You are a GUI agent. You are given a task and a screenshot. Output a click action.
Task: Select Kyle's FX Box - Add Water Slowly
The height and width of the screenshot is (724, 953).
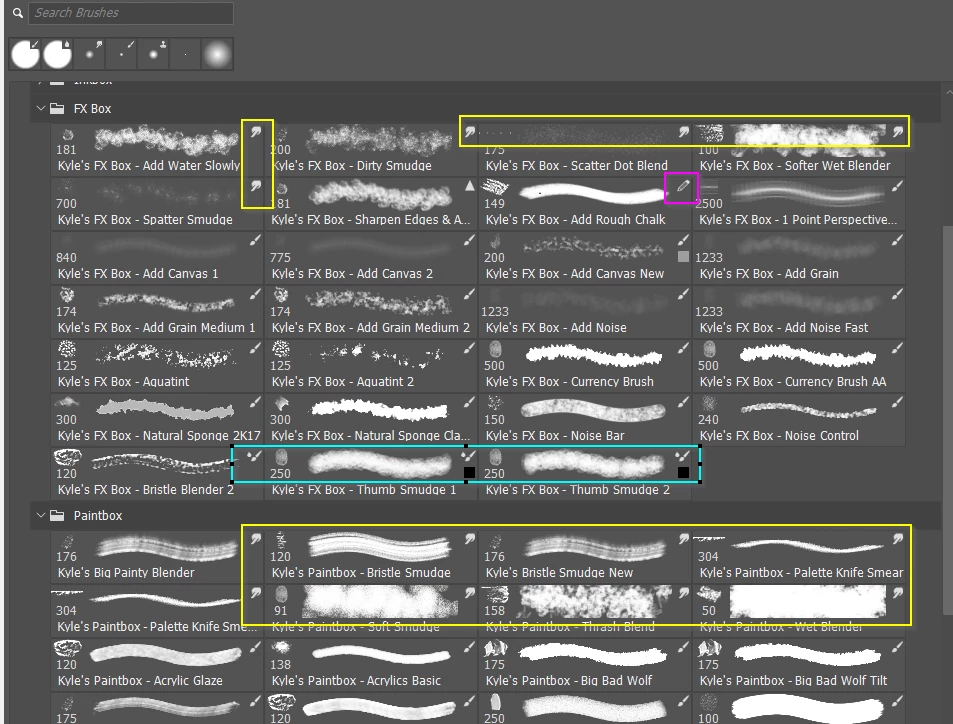click(x=157, y=150)
